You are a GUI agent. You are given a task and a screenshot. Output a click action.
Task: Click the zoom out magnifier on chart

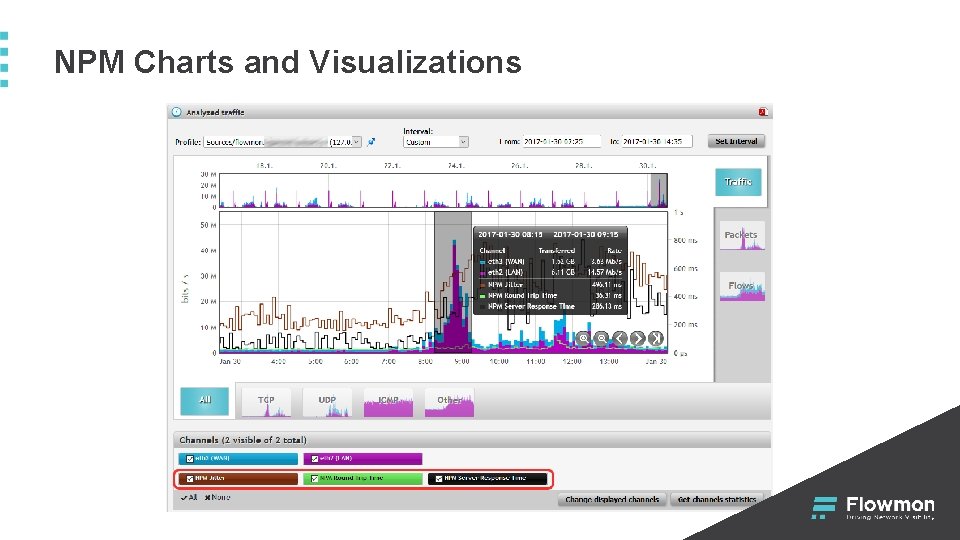tap(602, 338)
